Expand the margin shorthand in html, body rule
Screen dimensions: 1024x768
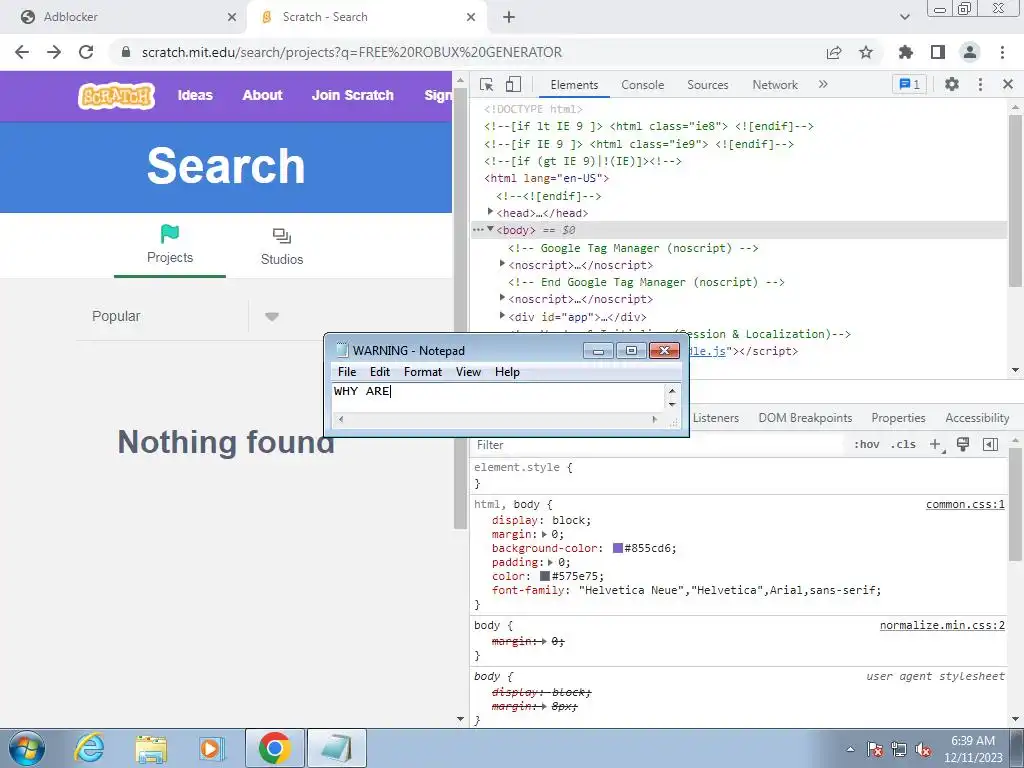[544, 534]
